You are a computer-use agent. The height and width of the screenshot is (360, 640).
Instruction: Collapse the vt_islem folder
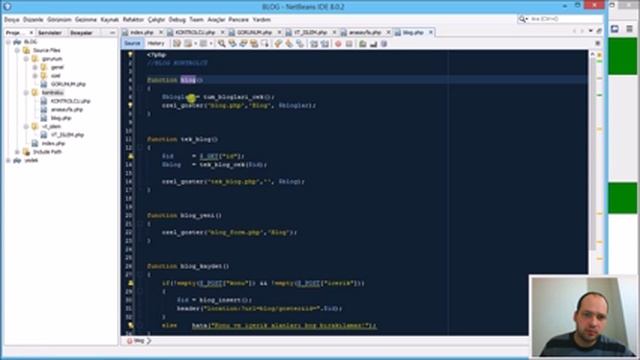tap(26, 127)
